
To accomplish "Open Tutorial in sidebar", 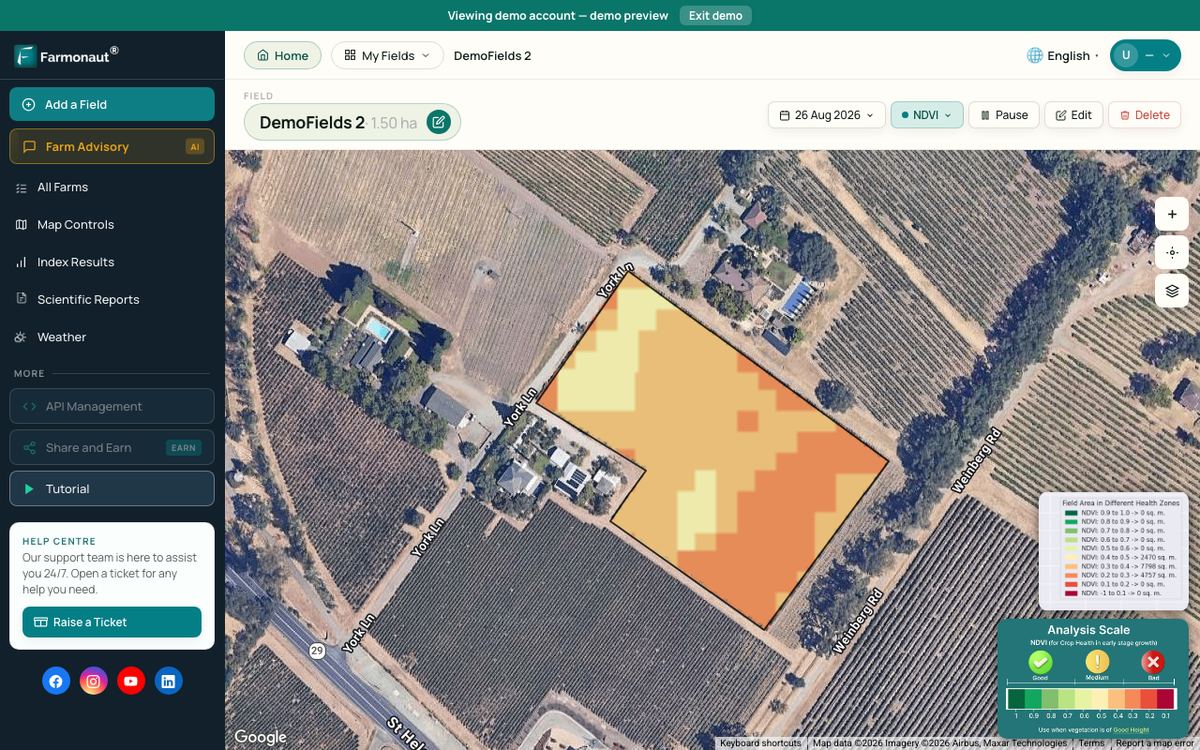I will pos(112,489).
